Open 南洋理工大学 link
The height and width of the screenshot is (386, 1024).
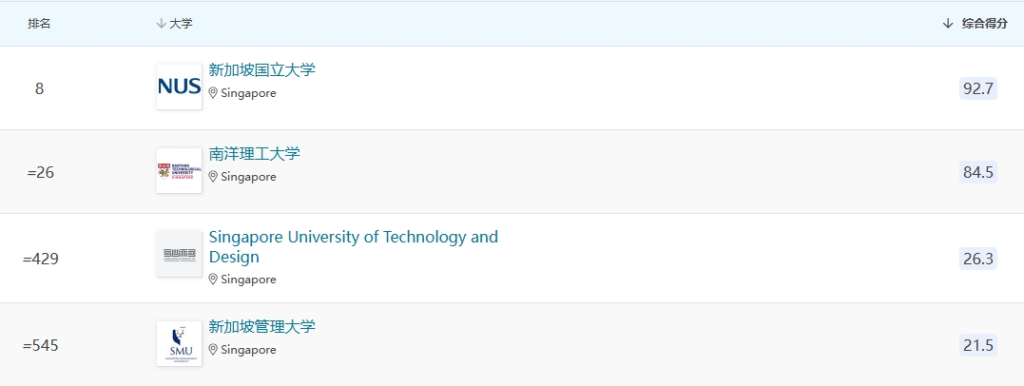click(x=255, y=154)
